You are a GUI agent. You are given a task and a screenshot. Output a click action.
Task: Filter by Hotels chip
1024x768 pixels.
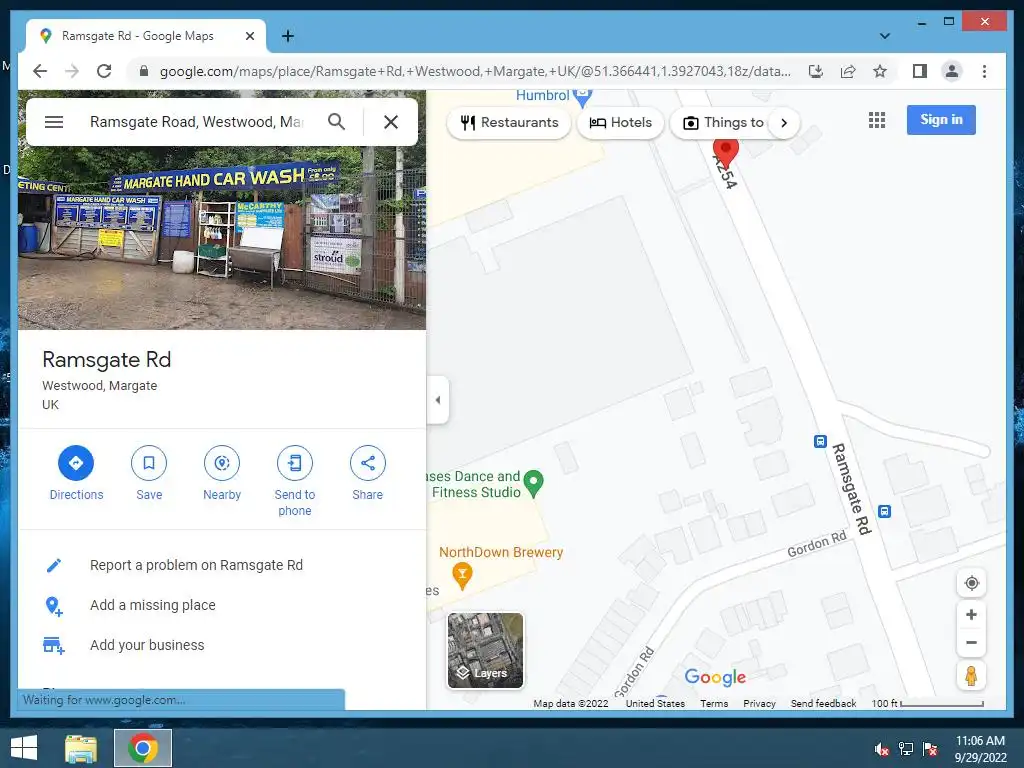[620, 123]
